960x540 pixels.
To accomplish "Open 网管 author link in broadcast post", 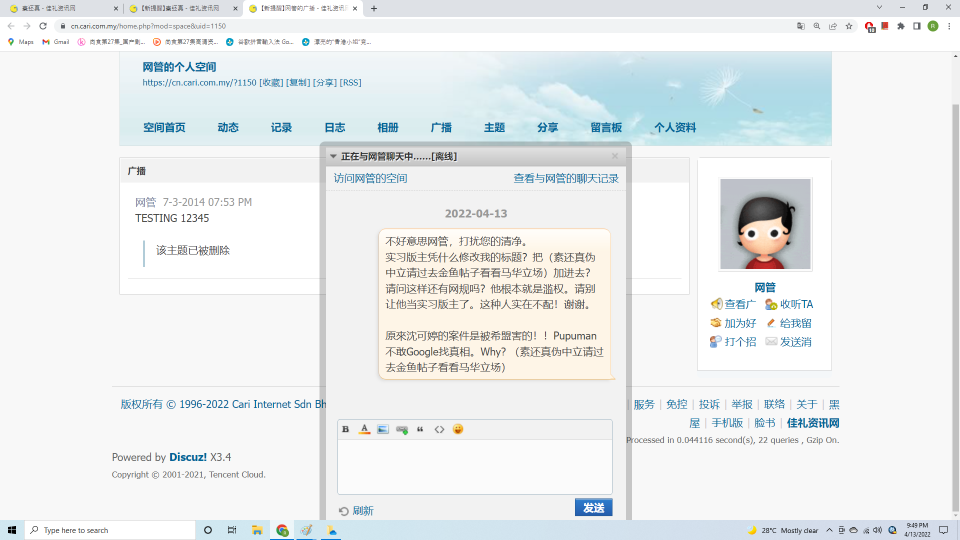I will coord(146,202).
